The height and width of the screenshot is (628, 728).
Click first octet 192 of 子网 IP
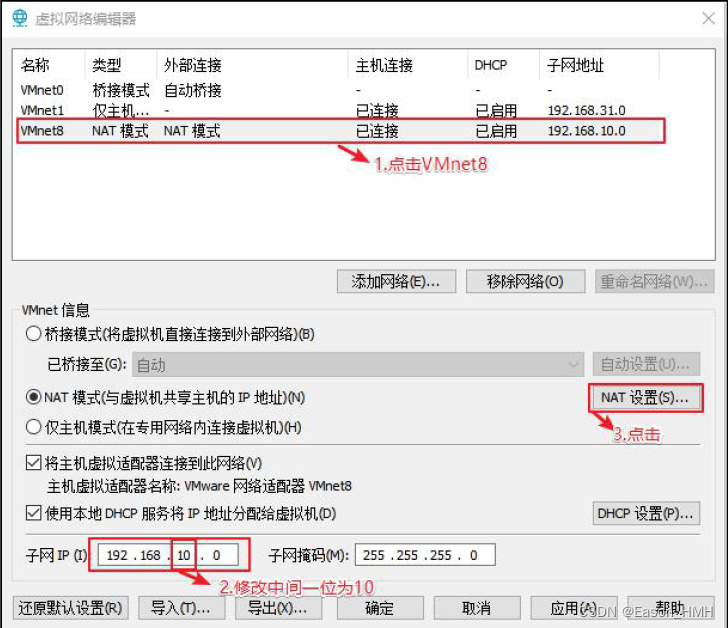click(x=117, y=555)
